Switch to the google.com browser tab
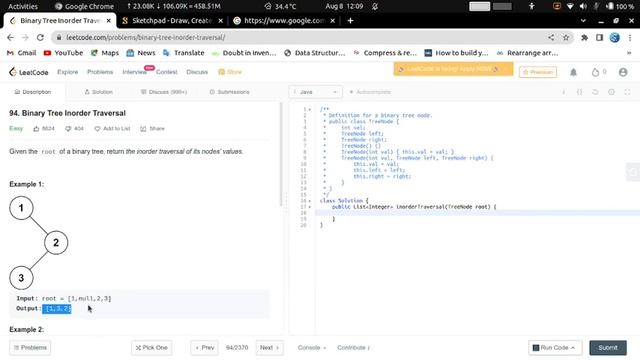 (284, 20)
